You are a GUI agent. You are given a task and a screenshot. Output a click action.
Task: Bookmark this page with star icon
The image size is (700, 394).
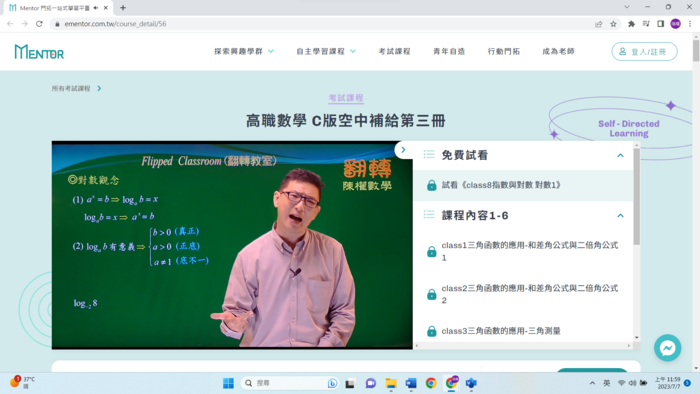[x=613, y=24]
